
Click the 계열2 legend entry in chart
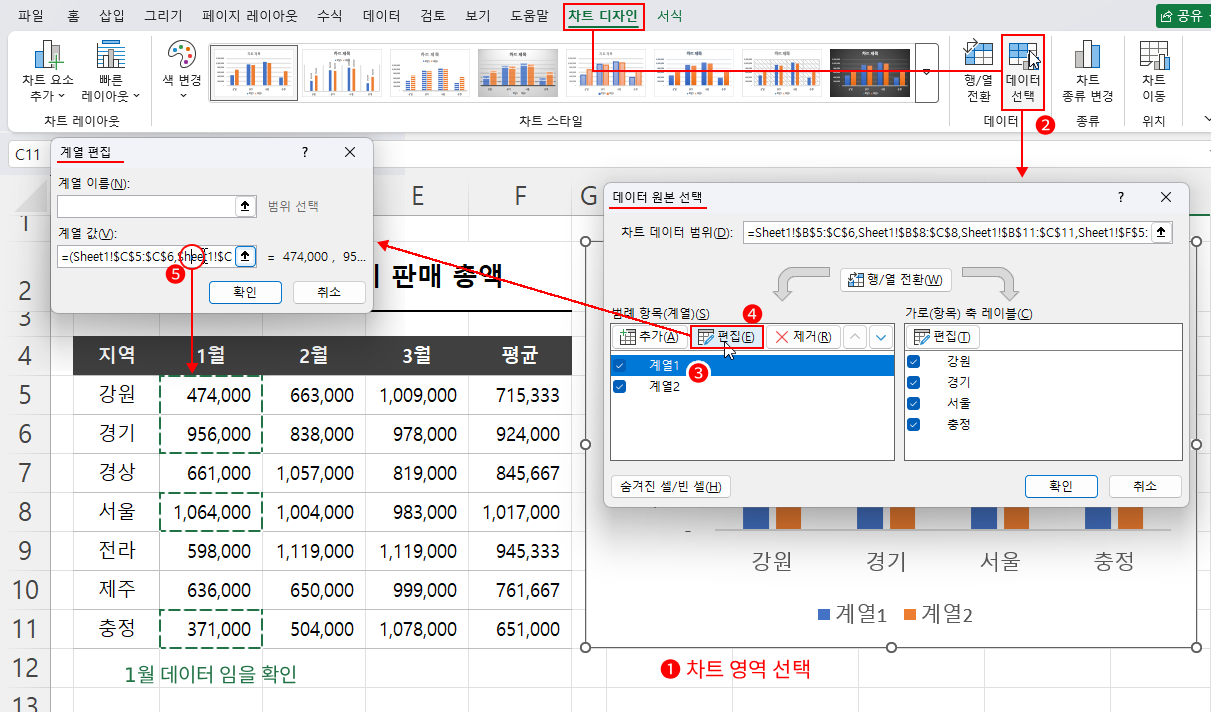(x=938, y=613)
